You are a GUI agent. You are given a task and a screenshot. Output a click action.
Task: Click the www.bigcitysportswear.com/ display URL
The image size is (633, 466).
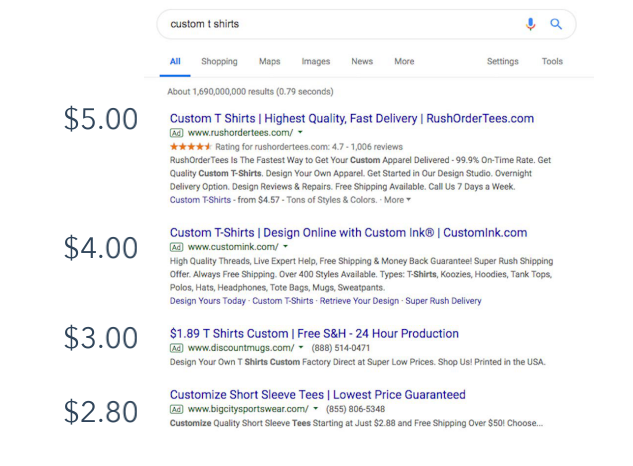[x=248, y=409]
